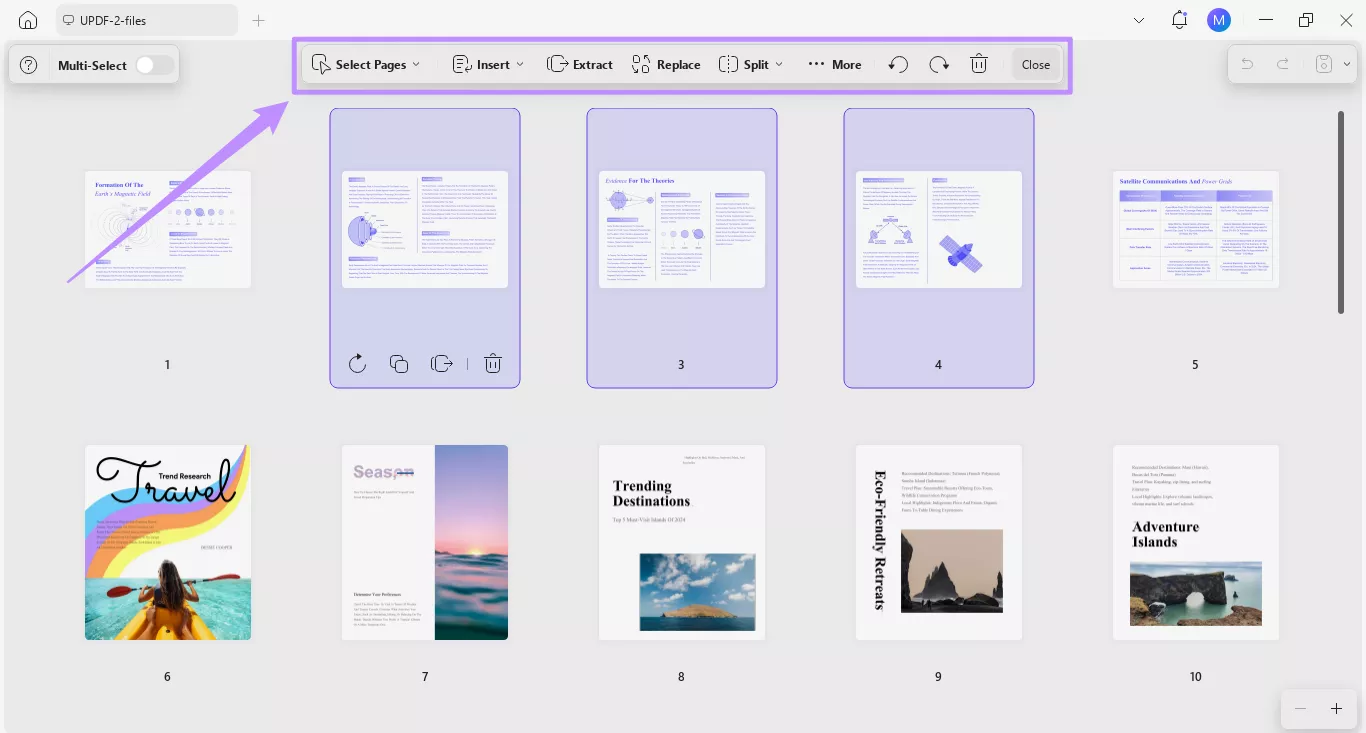
Task: Select the Trending Destinations page thumbnail
Action: (x=681, y=542)
